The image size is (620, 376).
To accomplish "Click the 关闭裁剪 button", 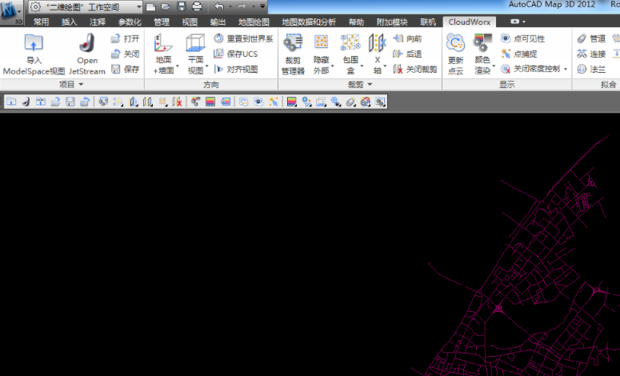I will tap(415, 69).
